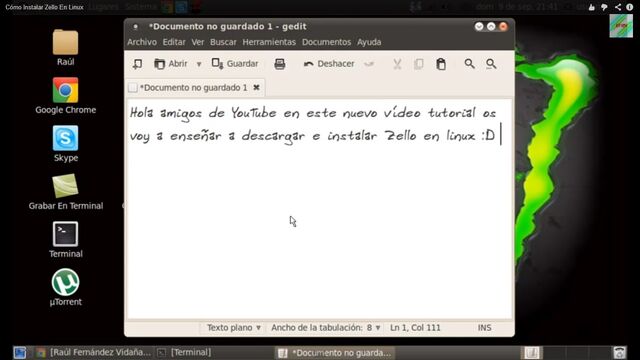Cut selection with scissors icon
This screenshot has width=640, height=360.
point(397,64)
